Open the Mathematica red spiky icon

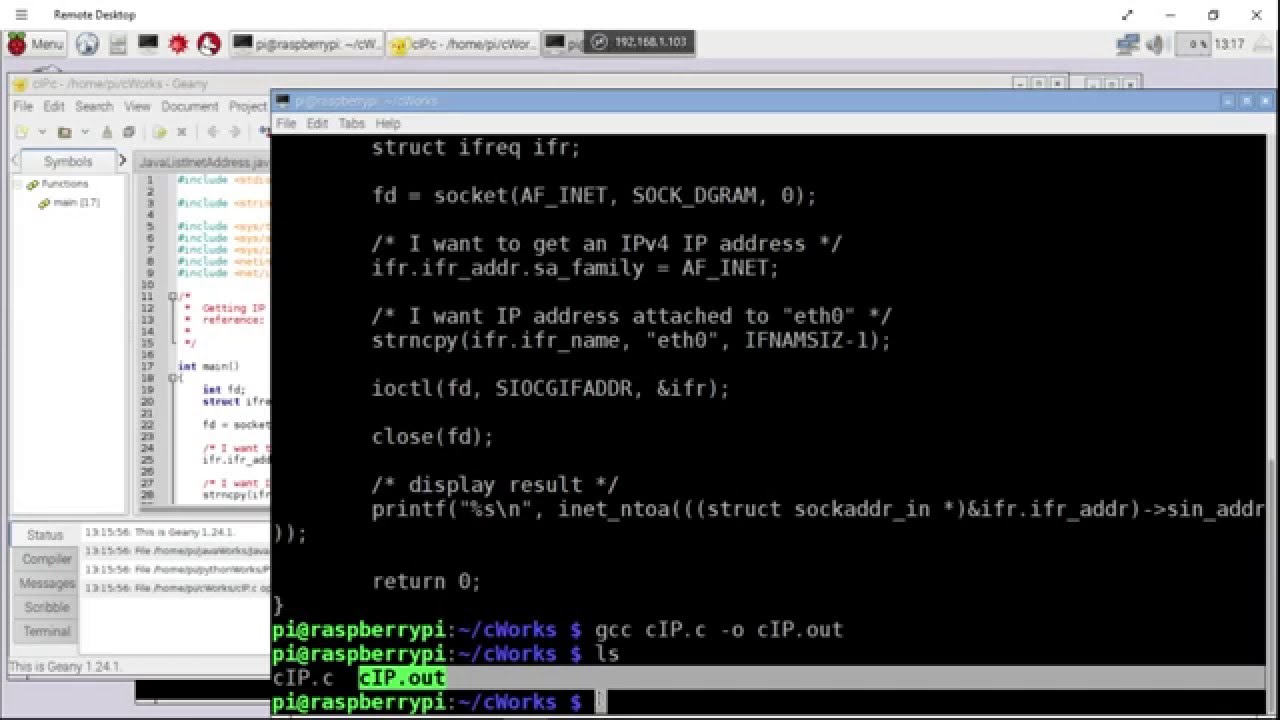click(179, 44)
